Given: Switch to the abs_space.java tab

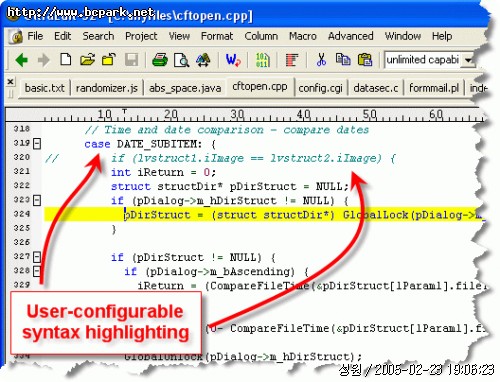Looking at the screenshot, I should 185,88.
